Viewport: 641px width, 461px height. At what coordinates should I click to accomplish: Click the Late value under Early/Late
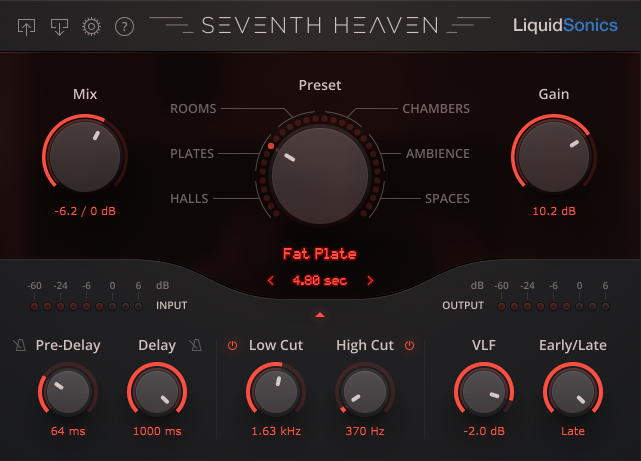pyautogui.click(x=573, y=431)
